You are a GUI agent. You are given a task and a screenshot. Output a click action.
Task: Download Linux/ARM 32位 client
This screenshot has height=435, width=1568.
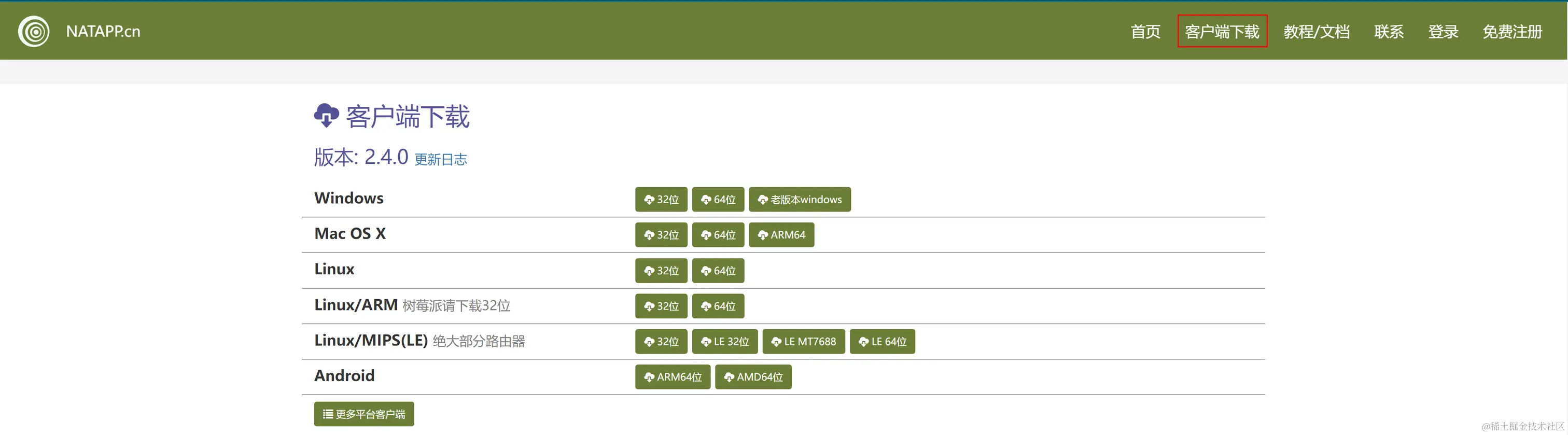pyautogui.click(x=661, y=306)
